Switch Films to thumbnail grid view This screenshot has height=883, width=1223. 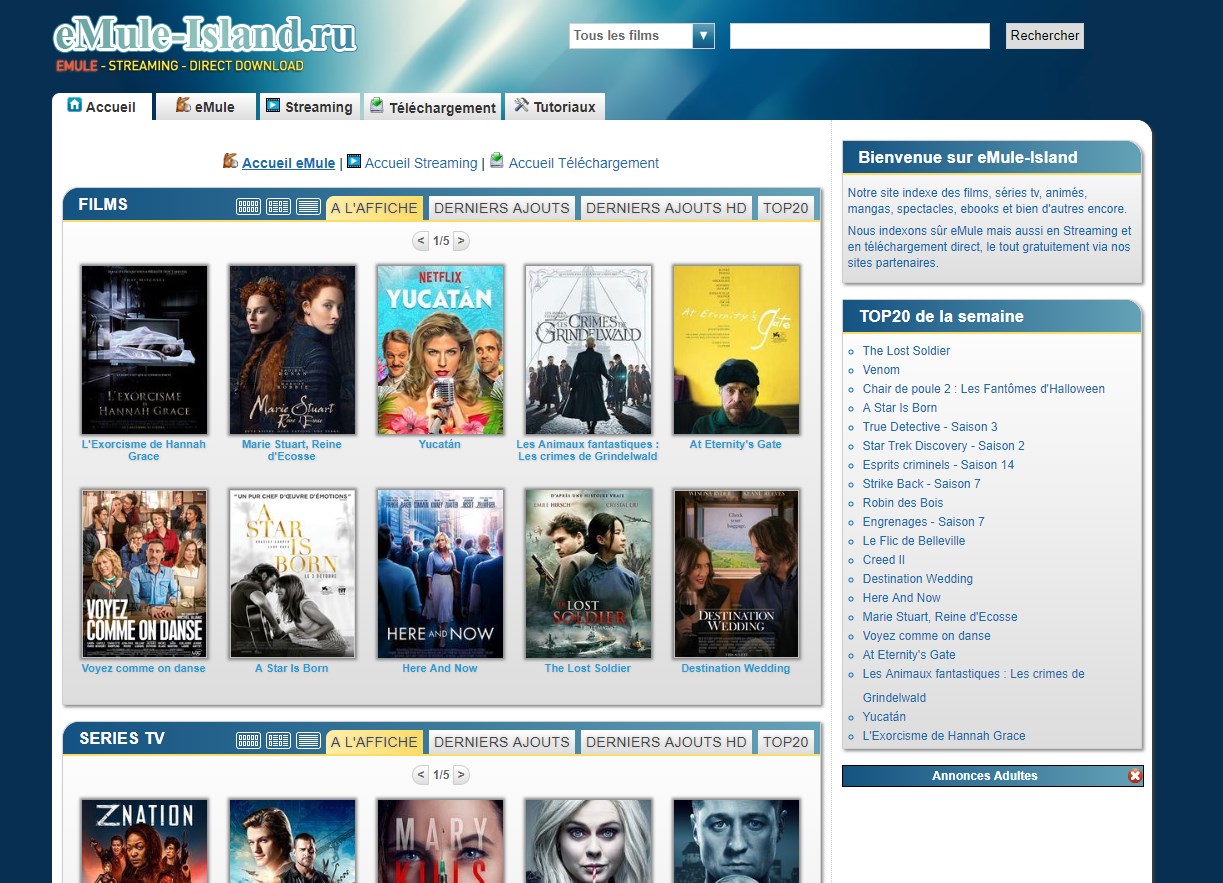coord(248,207)
